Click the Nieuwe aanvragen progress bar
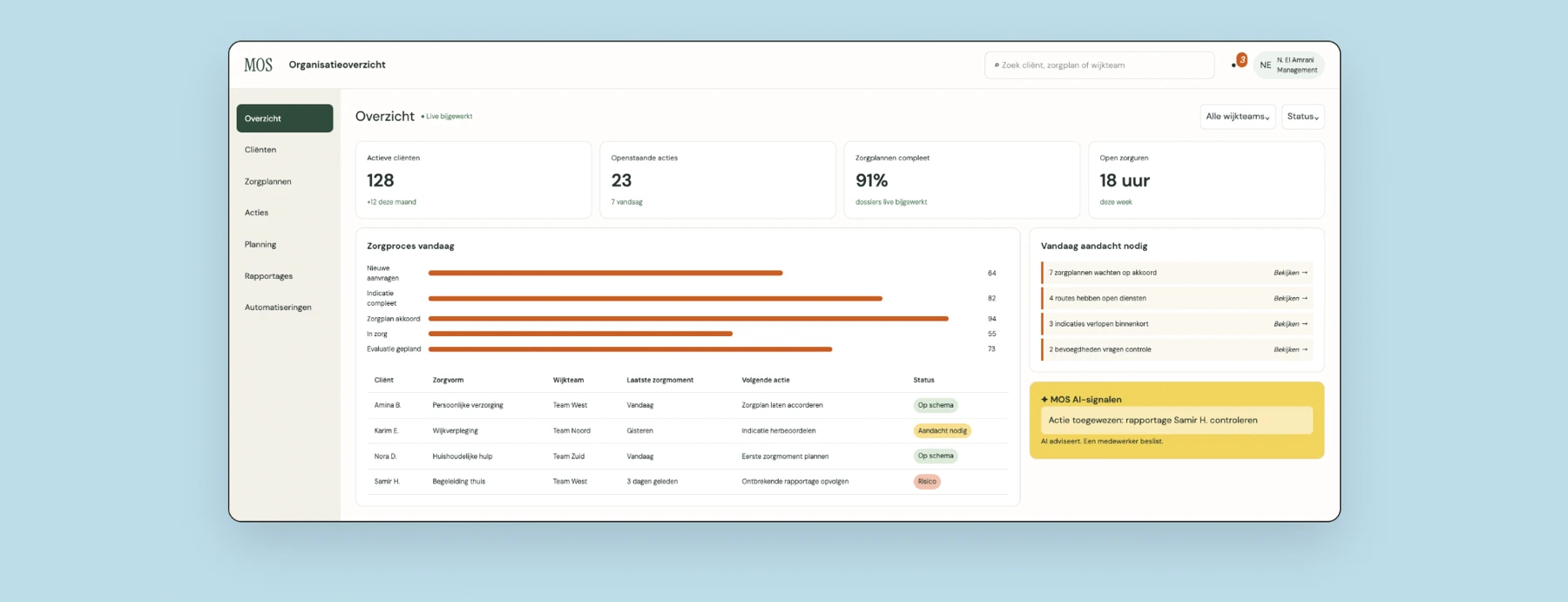This screenshot has width=1568, height=602. (x=605, y=273)
